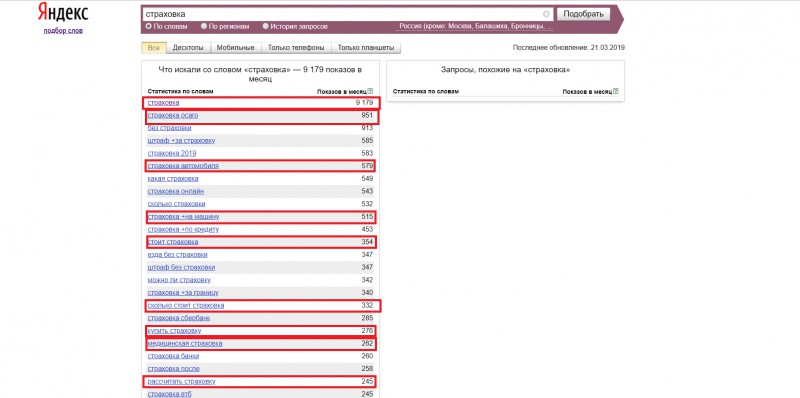Open the 'какая страховка' keyword link
This screenshot has width=800, height=398.
173,179
